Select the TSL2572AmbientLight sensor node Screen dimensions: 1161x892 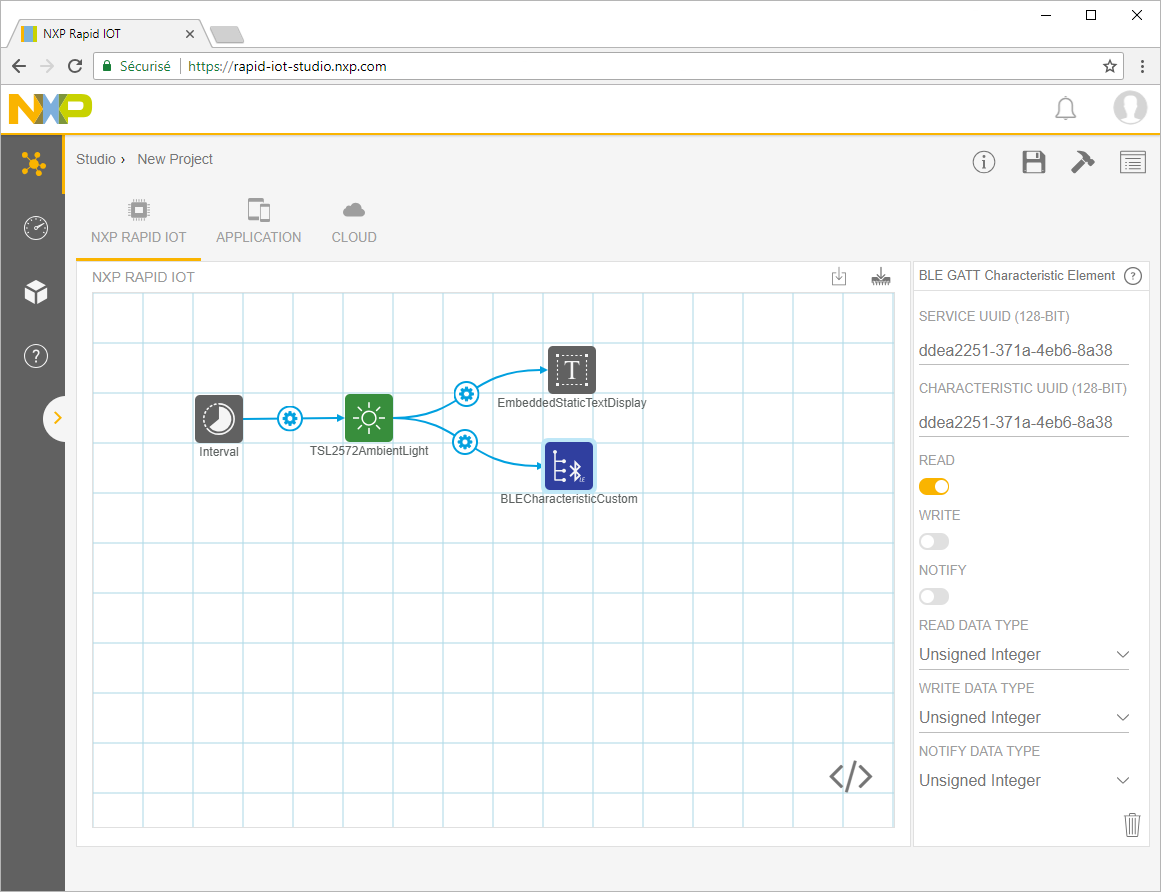click(x=369, y=418)
